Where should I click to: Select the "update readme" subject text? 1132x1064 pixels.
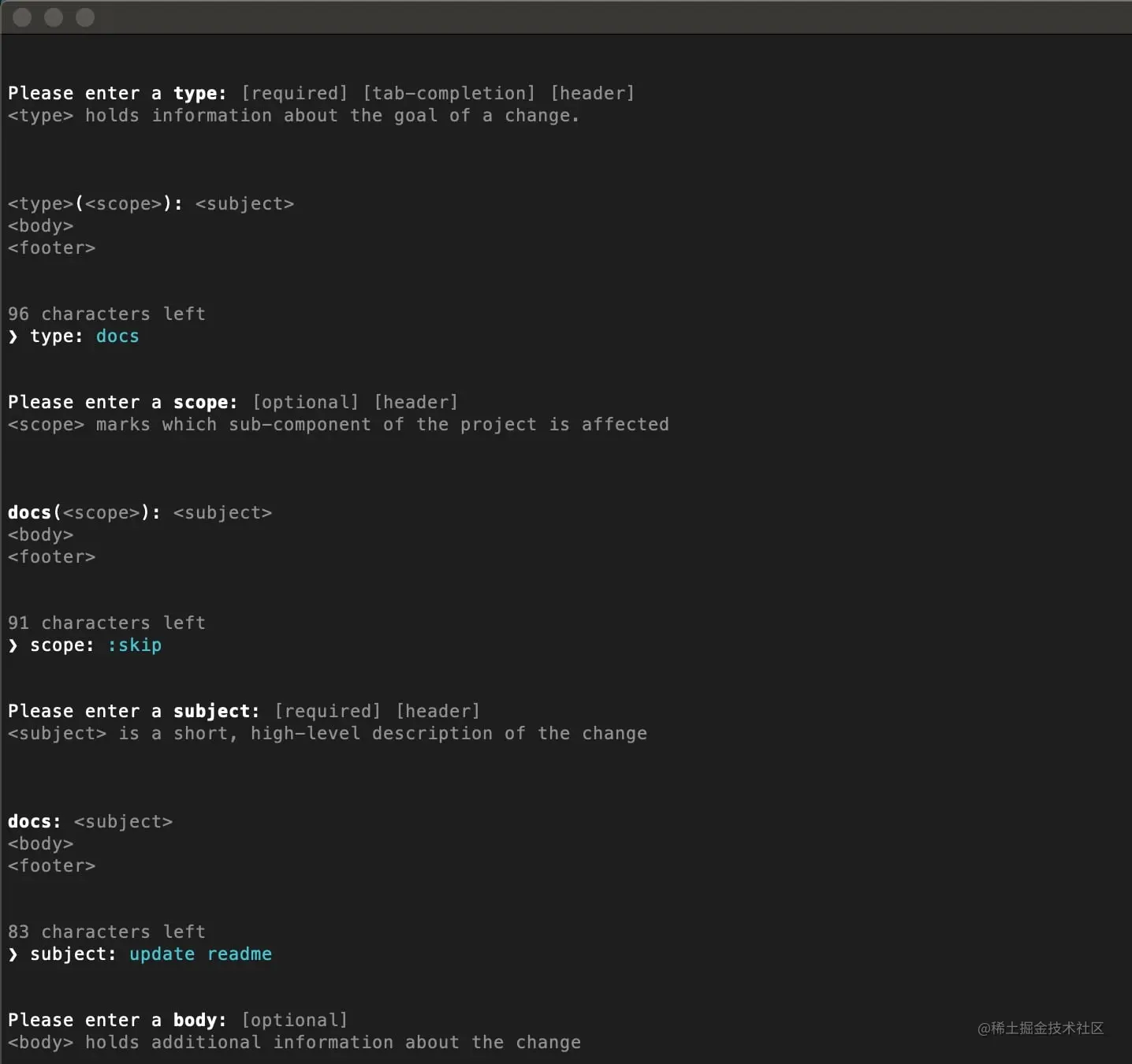click(x=200, y=954)
